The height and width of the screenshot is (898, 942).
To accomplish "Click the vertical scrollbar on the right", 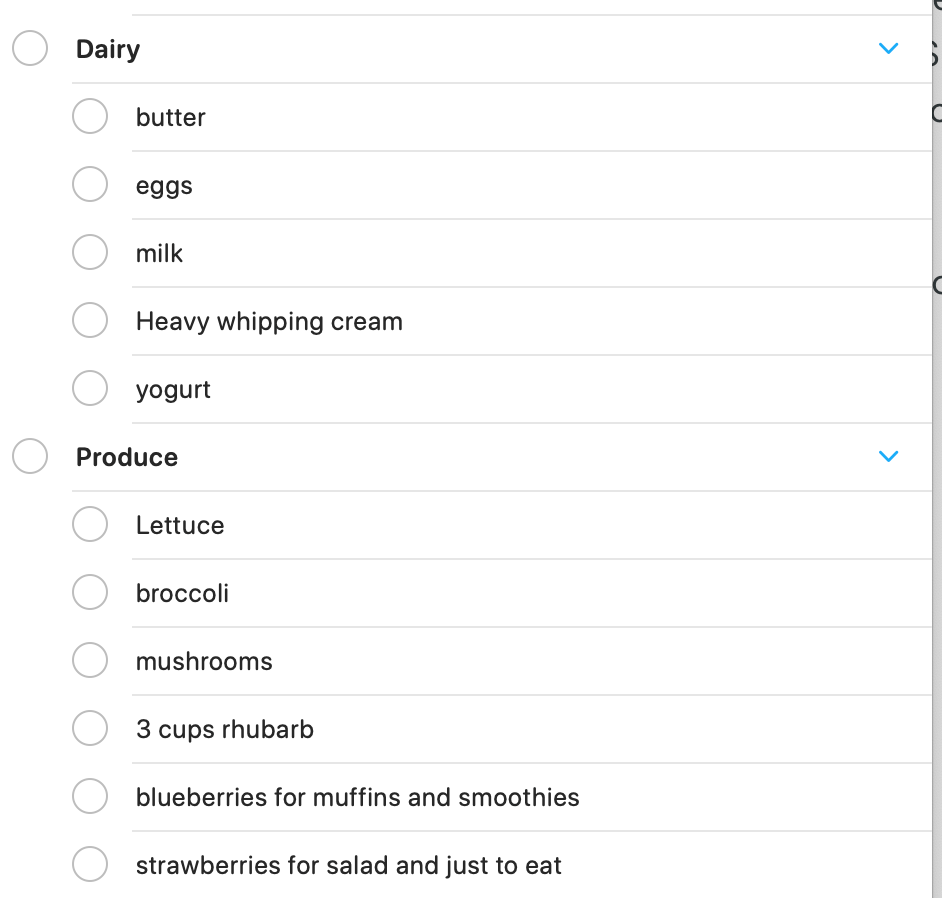I will 937,450.
